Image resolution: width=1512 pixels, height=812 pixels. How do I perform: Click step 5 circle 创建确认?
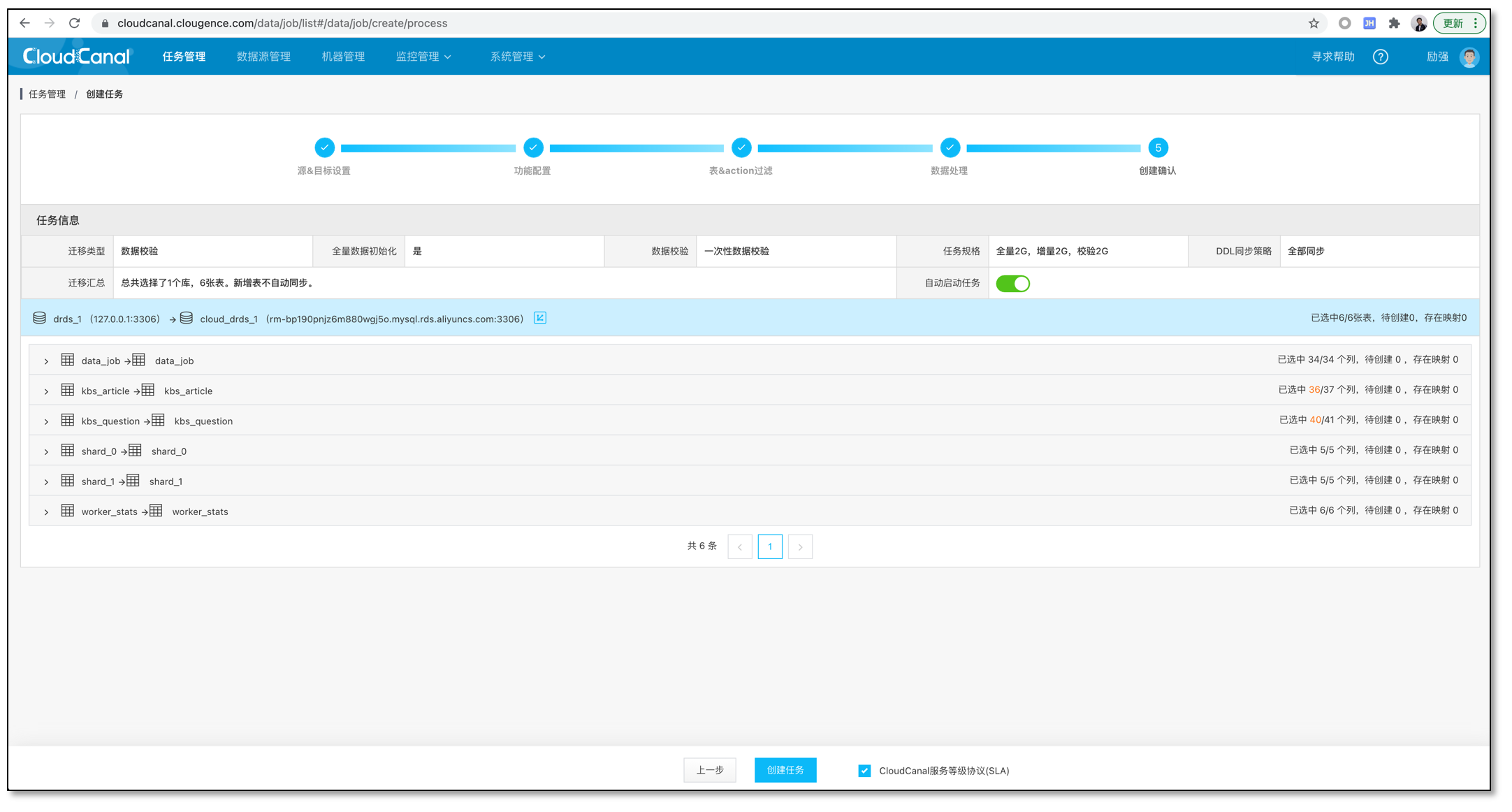tap(1158, 147)
